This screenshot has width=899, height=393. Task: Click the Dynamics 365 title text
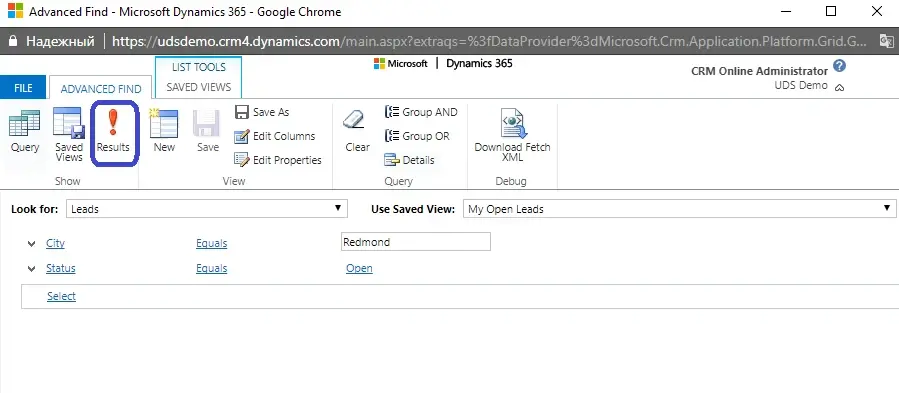point(479,63)
